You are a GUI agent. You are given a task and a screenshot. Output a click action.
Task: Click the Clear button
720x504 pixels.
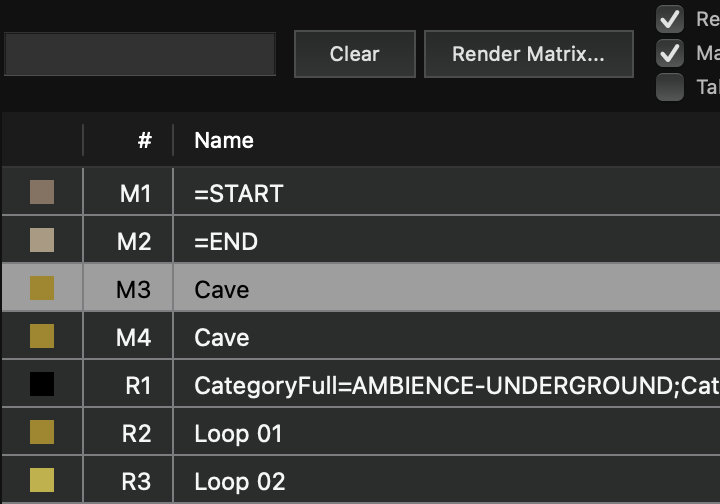click(354, 54)
